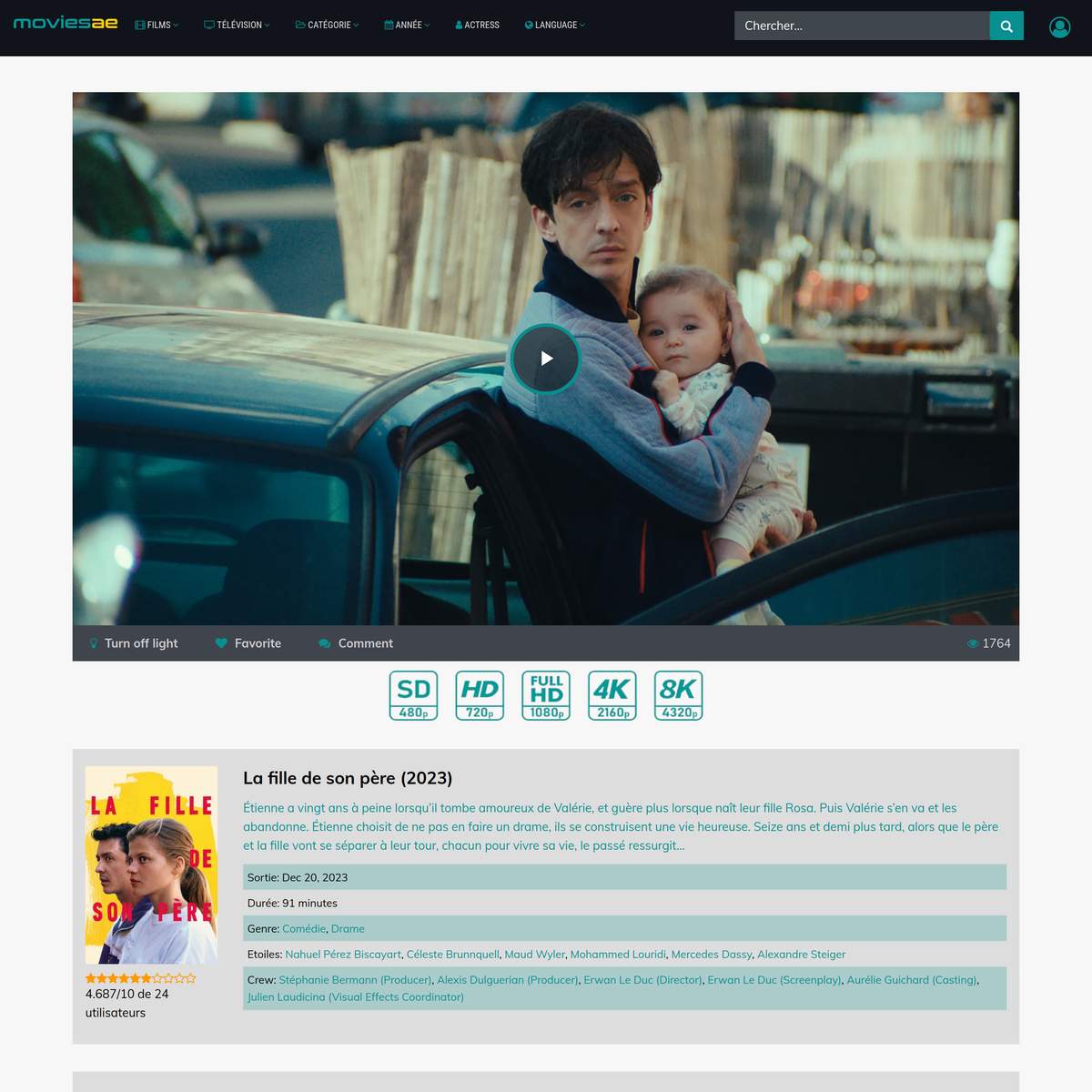Open Mercedes Dassy actor link
The height and width of the screenshot is (1092, 1092).
click(x=712, y=955)
